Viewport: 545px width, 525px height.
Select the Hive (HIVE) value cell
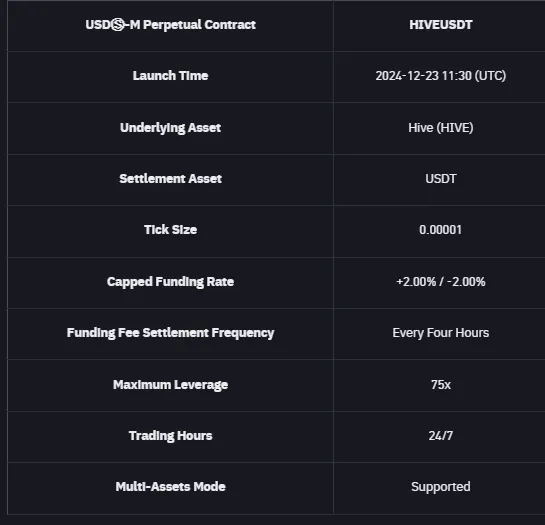[440, 128]
